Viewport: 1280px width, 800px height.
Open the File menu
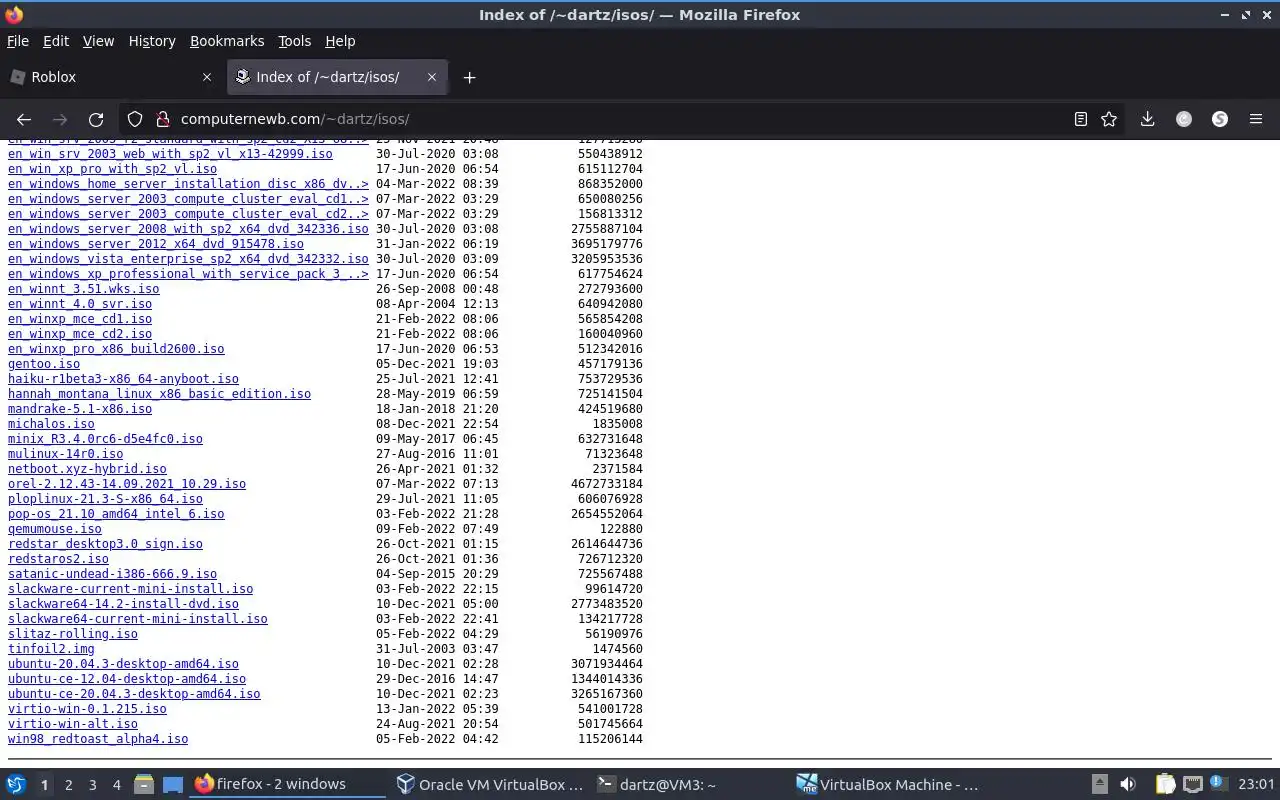point(18,41)
